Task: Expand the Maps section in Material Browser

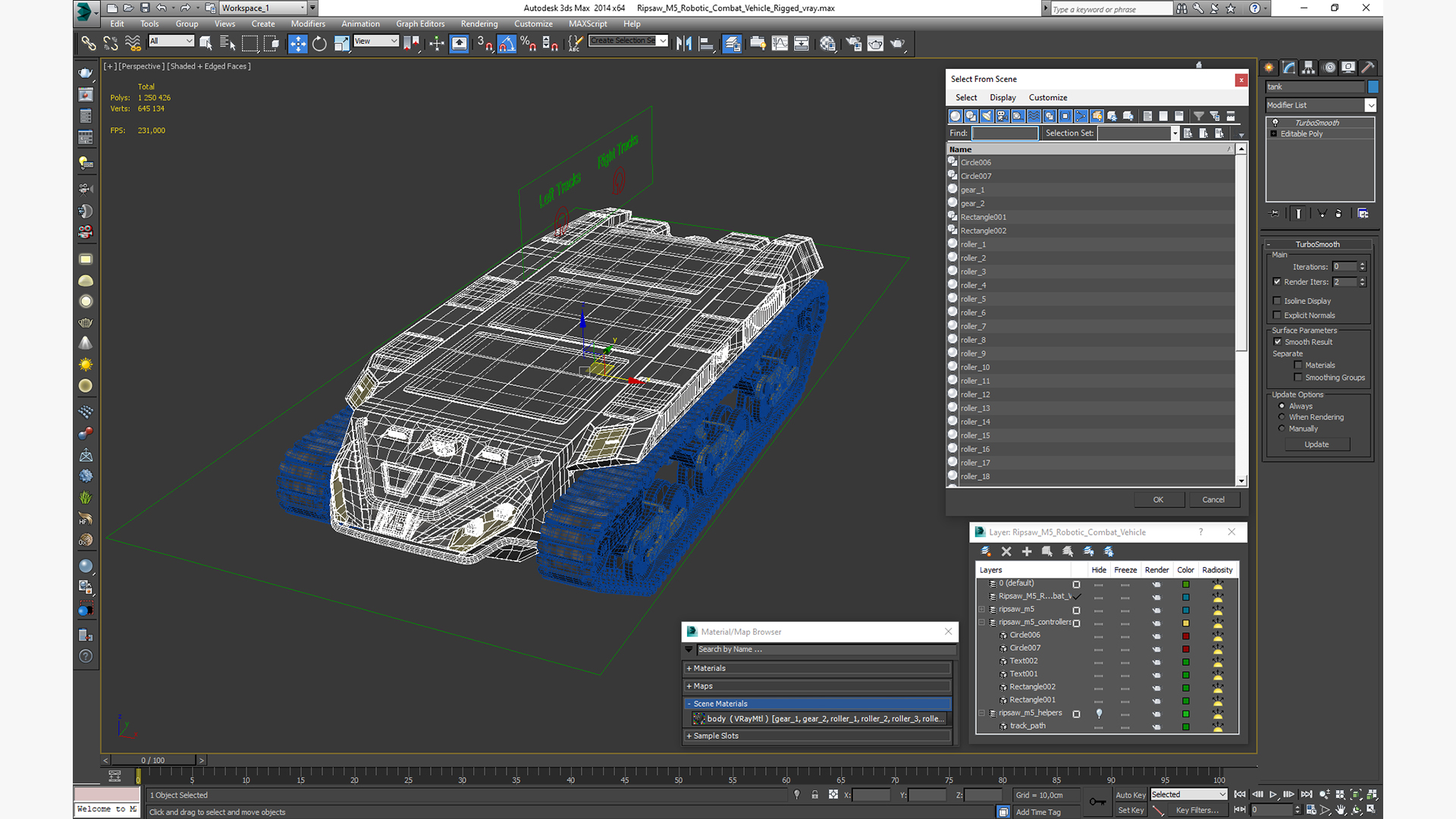Action: click(817, 686)
